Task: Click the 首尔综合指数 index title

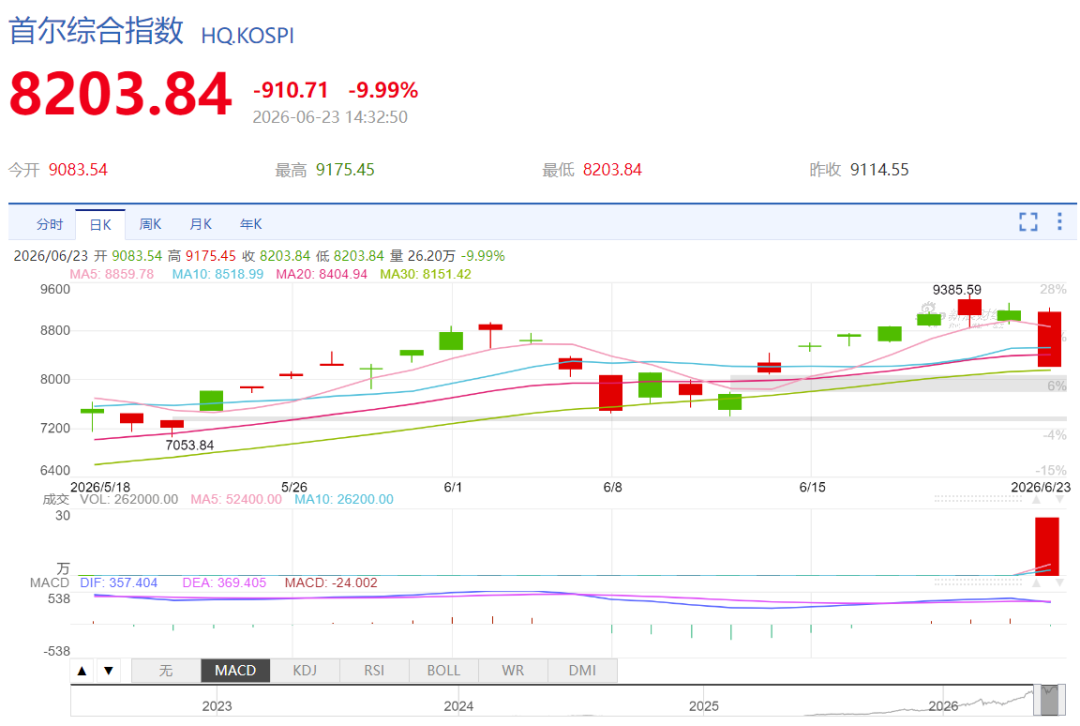Action: pyautogui.click(x=96, y=31)
